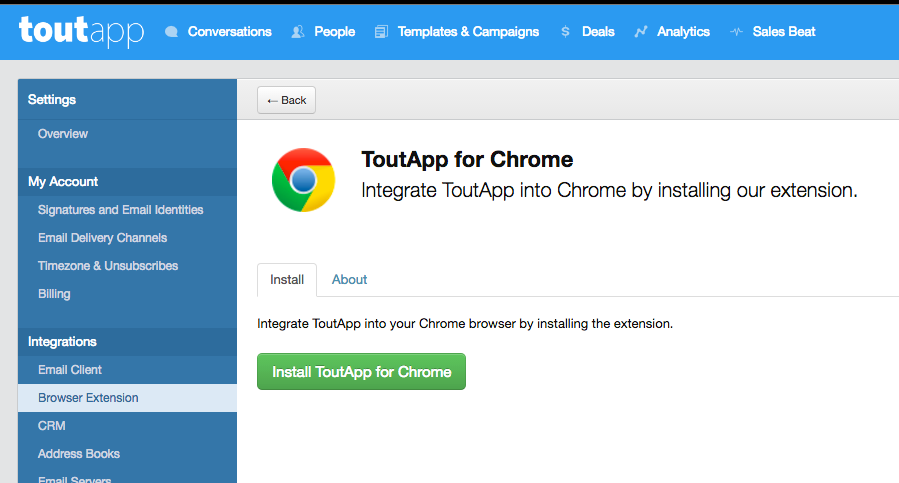
Task: Open Timezone & Unsubscribes settings
Action: [108, 266]
